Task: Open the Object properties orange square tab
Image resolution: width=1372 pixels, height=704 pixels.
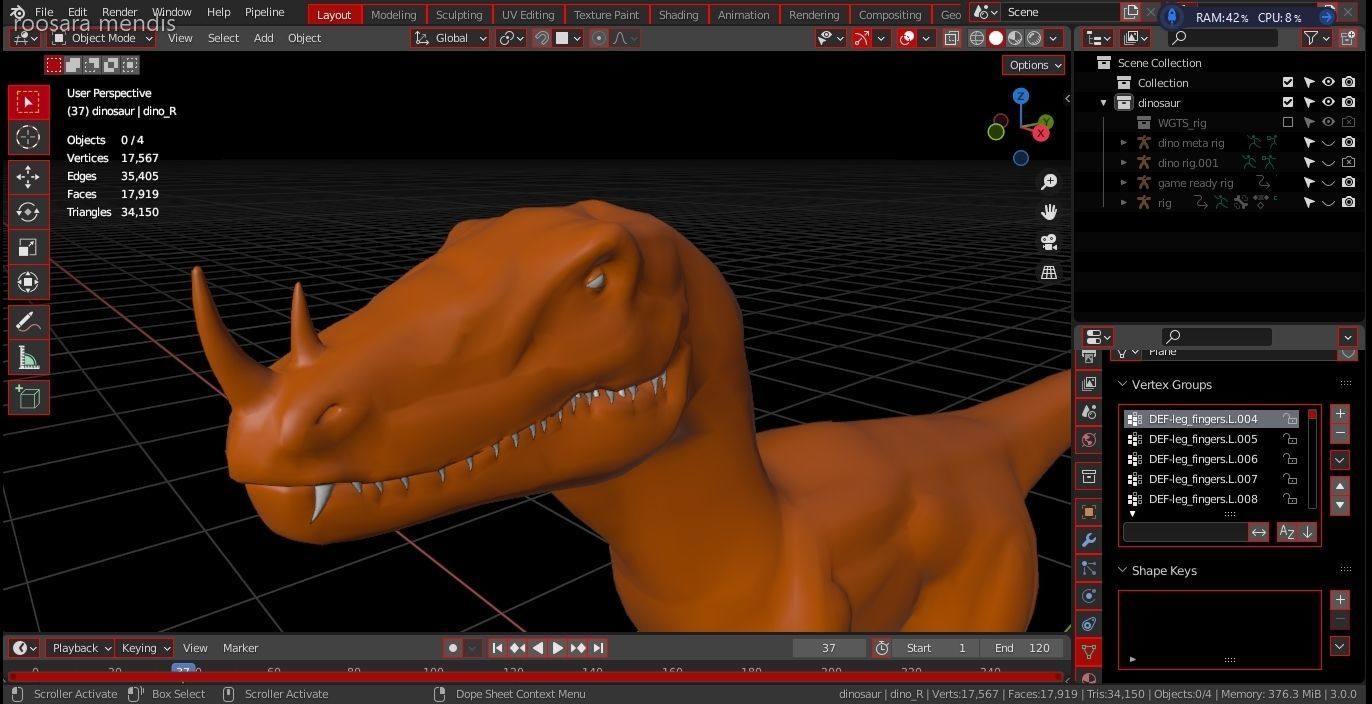Action: click(1089, 512)
